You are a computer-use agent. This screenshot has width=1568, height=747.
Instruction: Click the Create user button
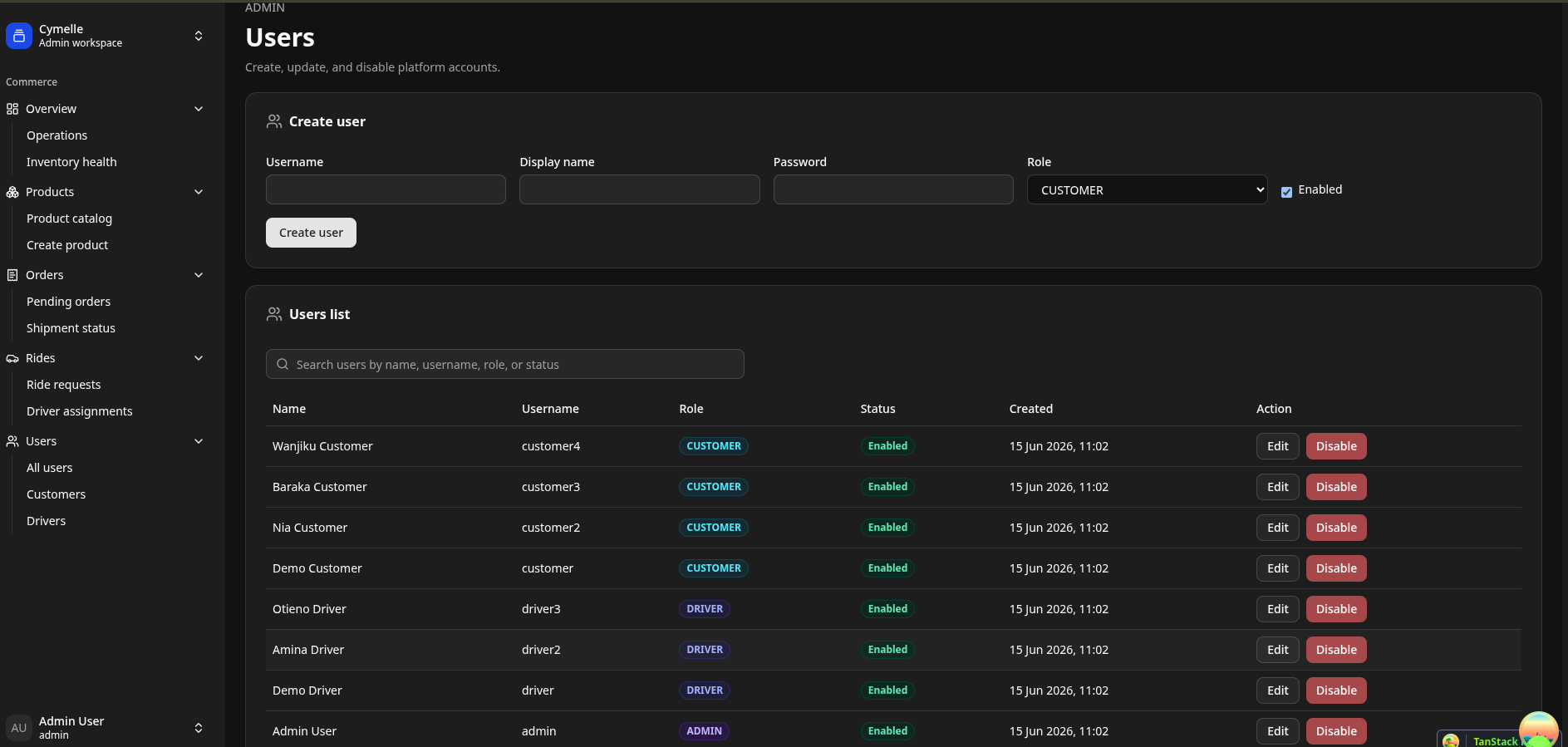[x=311, y=233]
